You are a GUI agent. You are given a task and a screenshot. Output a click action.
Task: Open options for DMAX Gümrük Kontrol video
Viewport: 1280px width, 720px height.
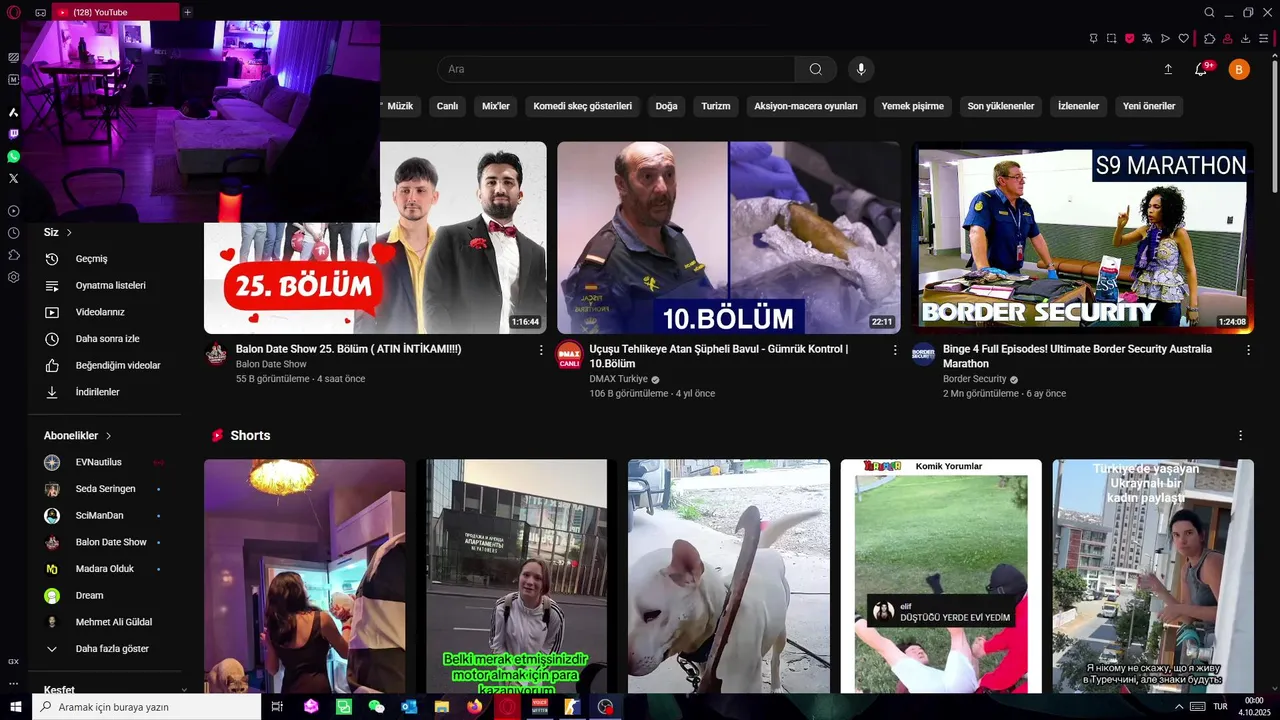(895, 350)
